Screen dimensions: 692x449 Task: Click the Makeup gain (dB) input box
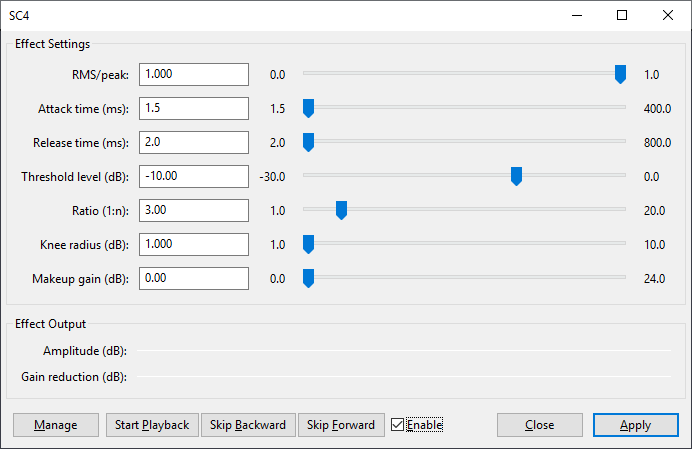tap(194, 279)
